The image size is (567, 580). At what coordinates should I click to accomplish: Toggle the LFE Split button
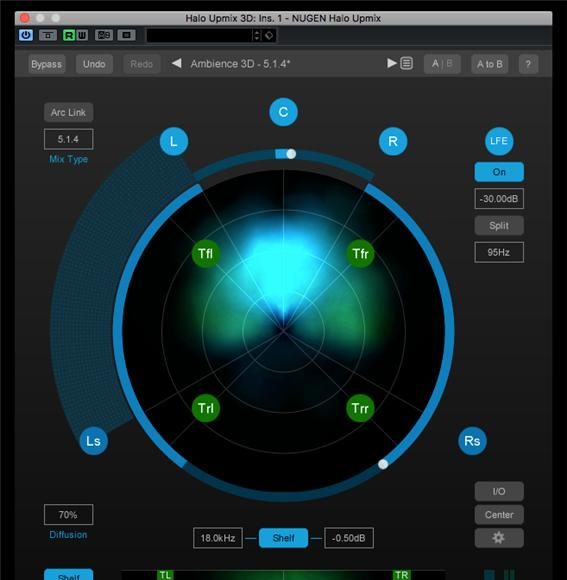[x=499, y=225]
